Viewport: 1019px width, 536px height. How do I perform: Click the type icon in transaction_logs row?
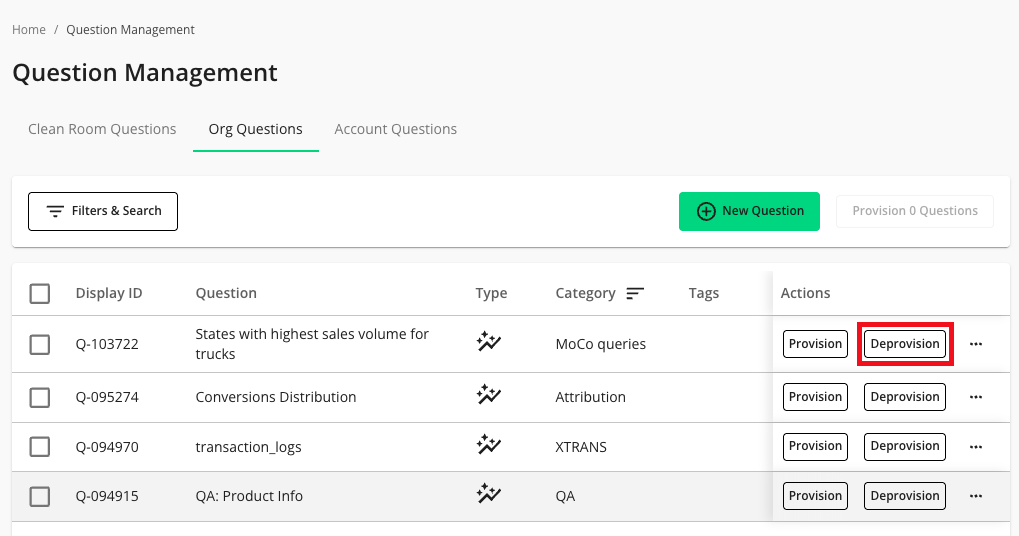point(488,446)
